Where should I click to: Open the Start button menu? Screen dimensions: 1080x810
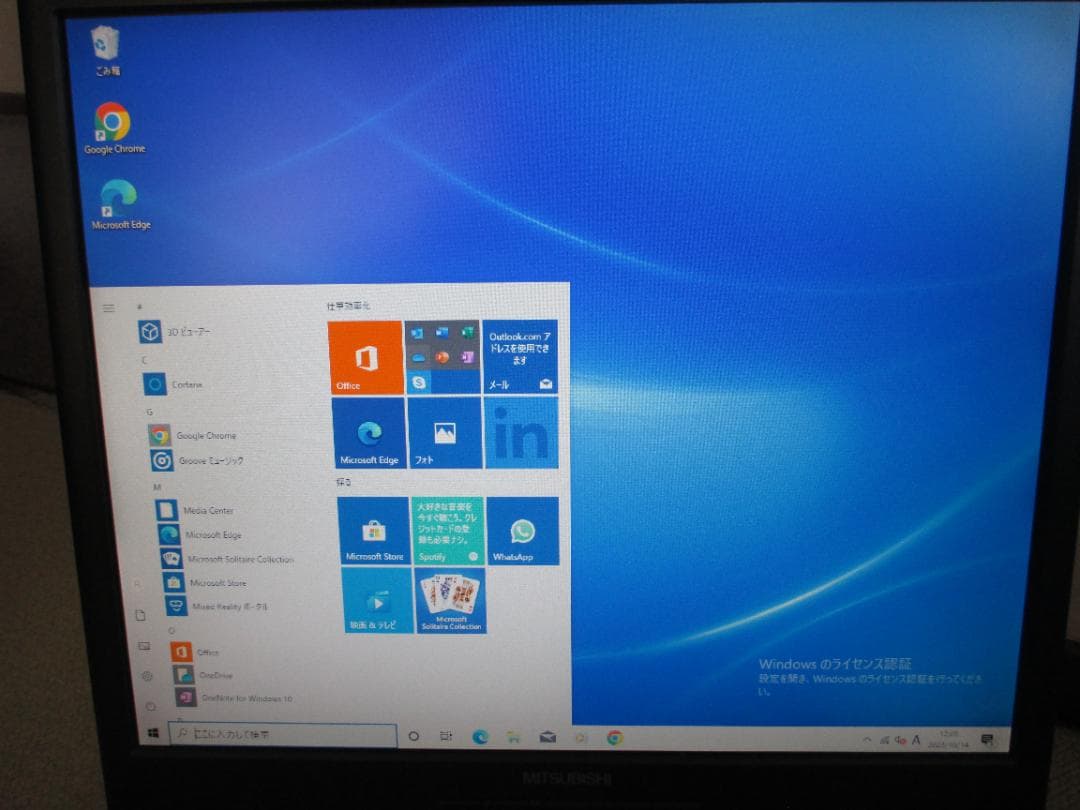(155, 735)
